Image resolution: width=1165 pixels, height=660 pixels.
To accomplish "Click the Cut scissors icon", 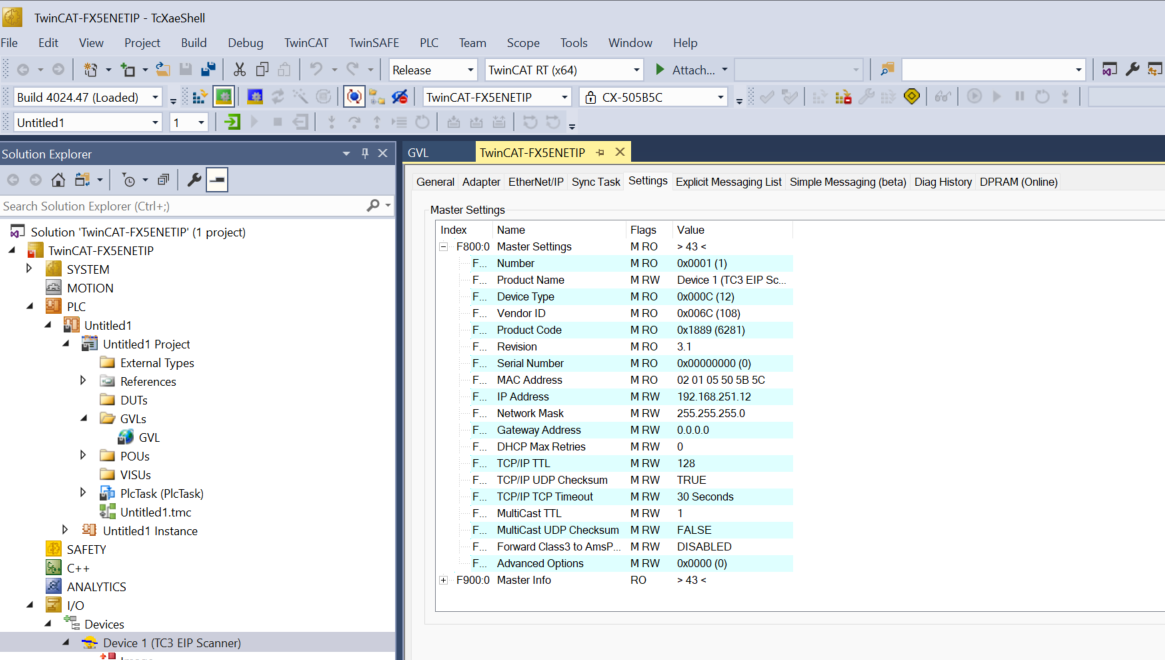I will [239, 70].
